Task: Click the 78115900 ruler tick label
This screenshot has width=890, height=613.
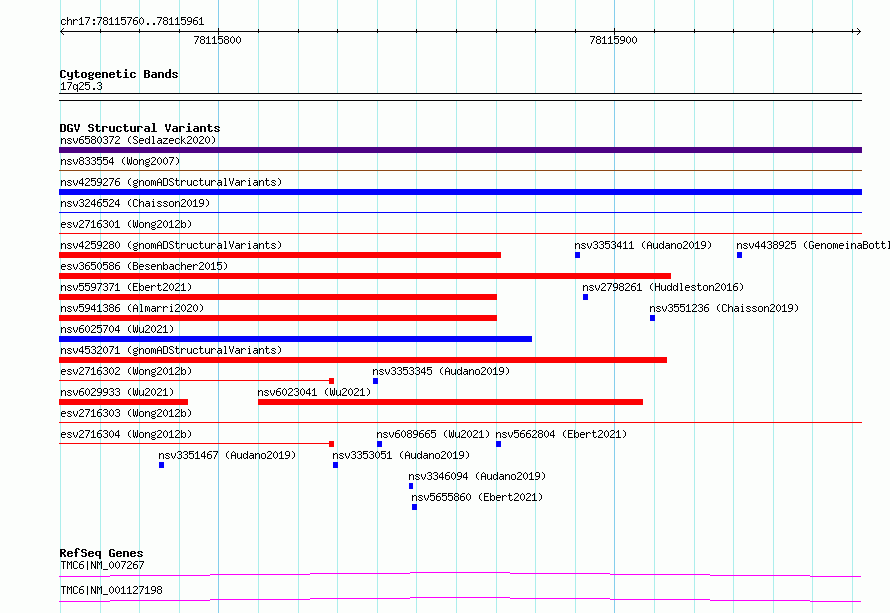Action: tap(614, 40)
